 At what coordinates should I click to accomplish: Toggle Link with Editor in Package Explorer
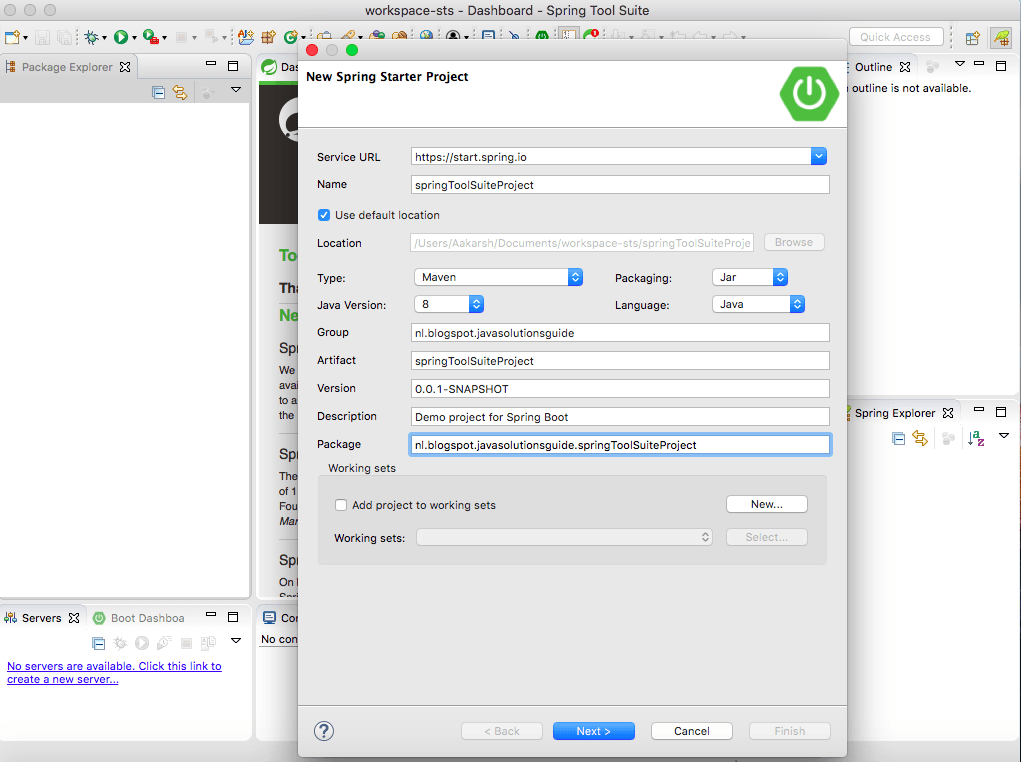180,92
